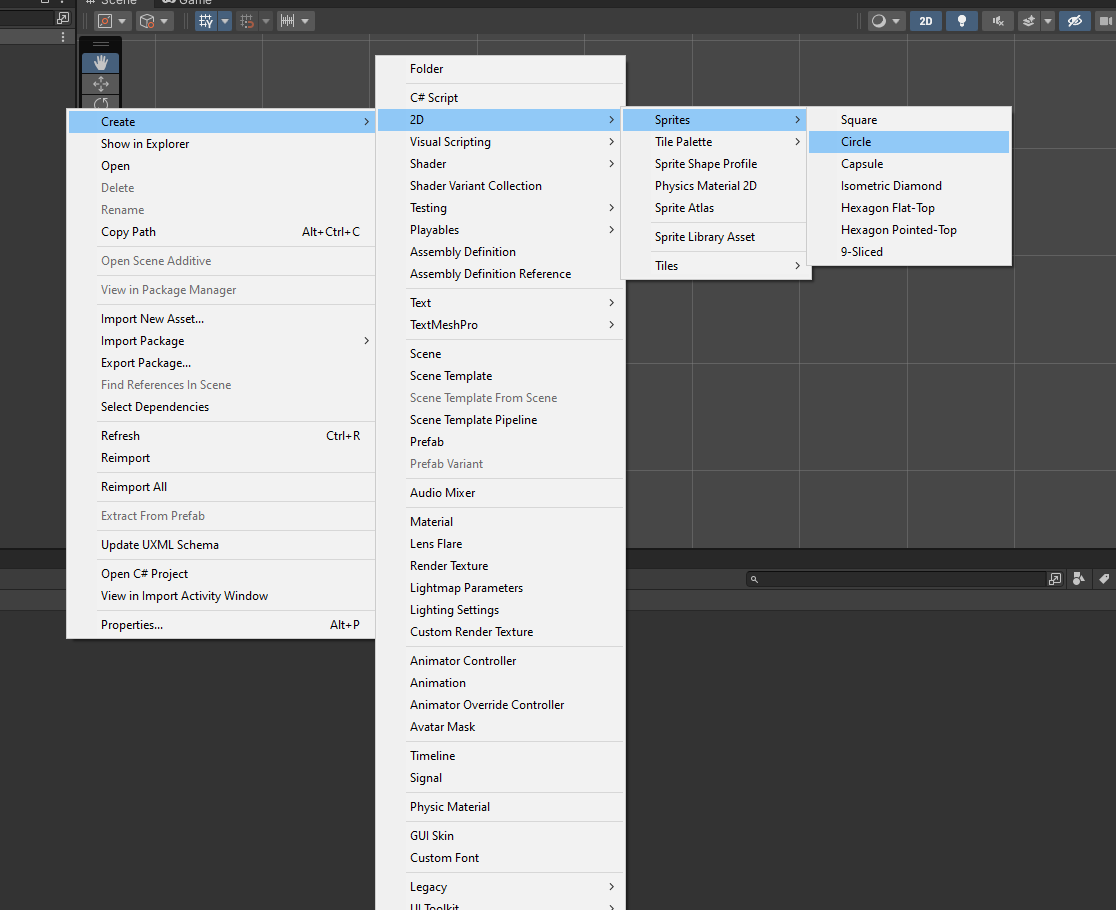The height and width of the screenshot is (910, 1116).
Task: Click search by type icon in Project panel
Action: click(1079, 579)
